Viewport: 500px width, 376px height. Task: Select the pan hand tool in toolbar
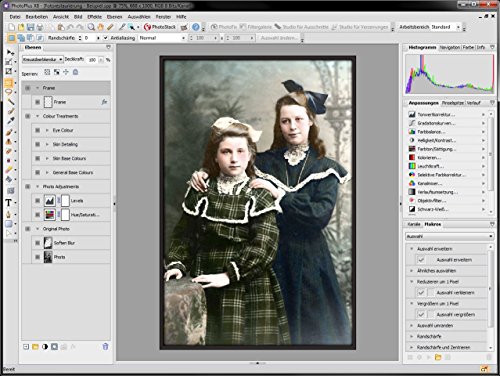pyautogui.click(x=100, y=27)
